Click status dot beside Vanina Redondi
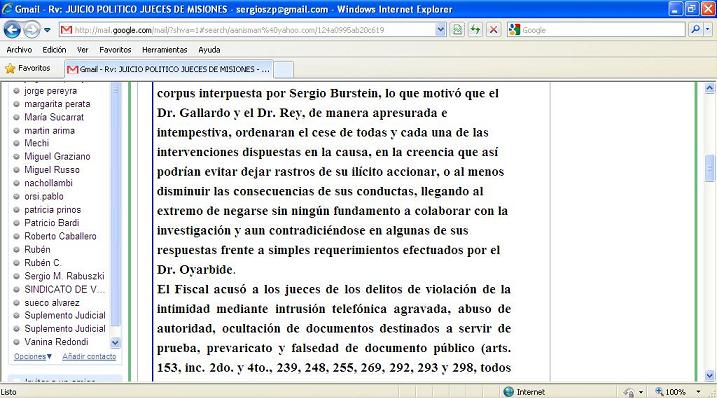The height and width of the screenshot is (398, 717). (16, 342)
